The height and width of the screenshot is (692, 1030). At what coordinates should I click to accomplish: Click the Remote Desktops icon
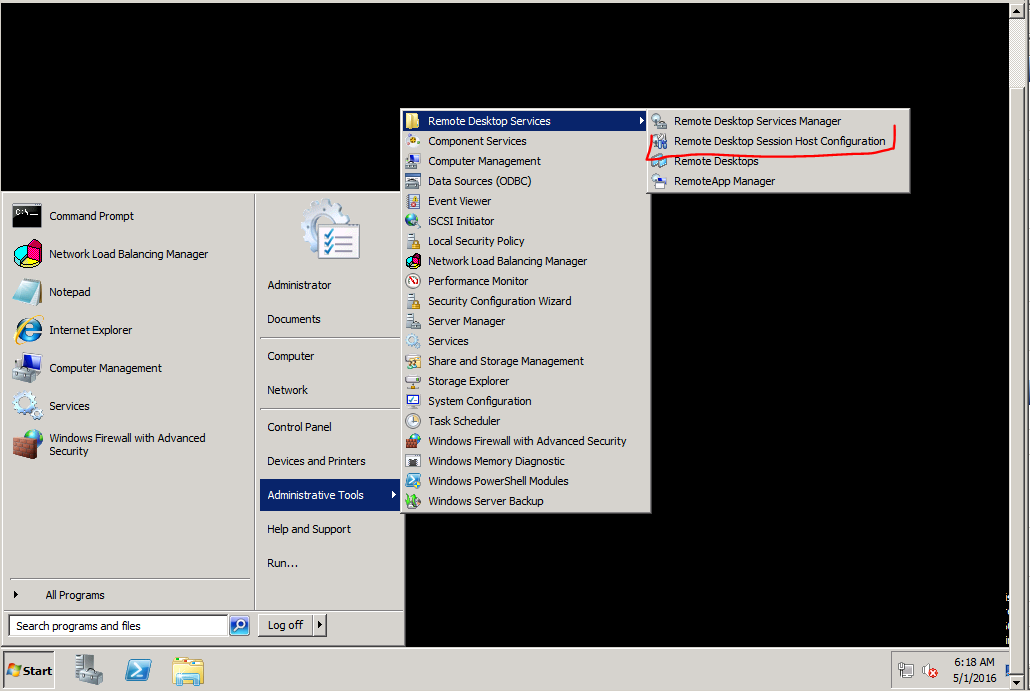[660, 161]
